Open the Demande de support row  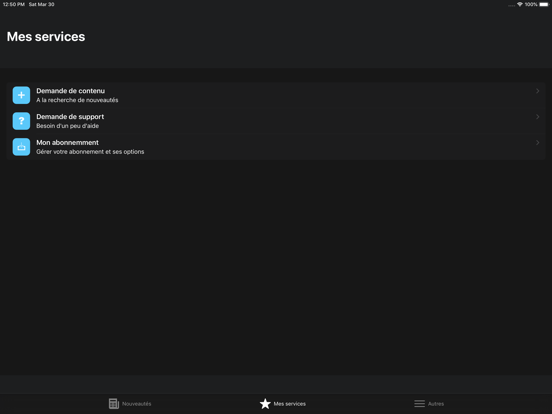276,121
